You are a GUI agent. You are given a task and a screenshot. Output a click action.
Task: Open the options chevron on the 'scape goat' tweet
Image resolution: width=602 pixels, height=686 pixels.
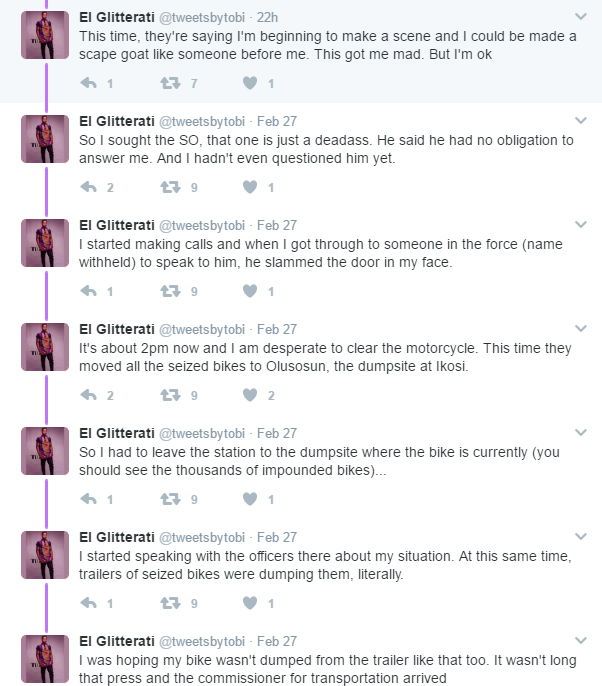click(x=581, y=17)
